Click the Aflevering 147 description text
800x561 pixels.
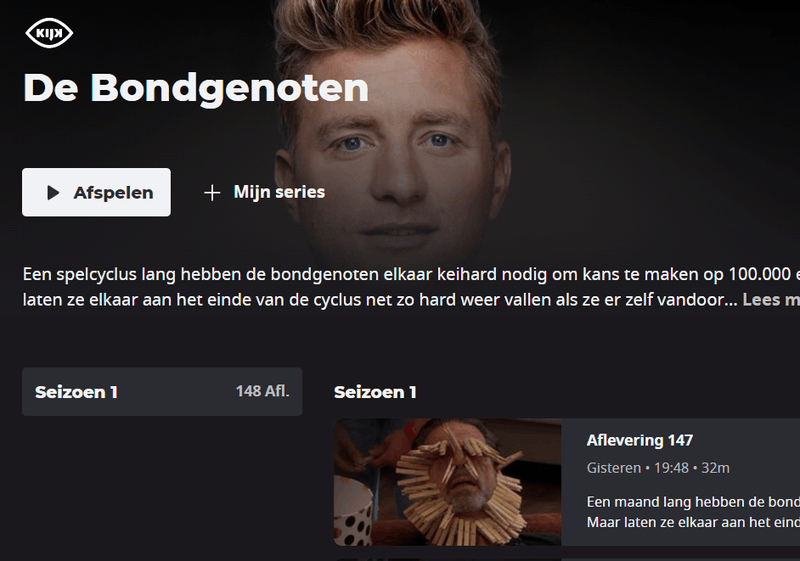[693, 512]
